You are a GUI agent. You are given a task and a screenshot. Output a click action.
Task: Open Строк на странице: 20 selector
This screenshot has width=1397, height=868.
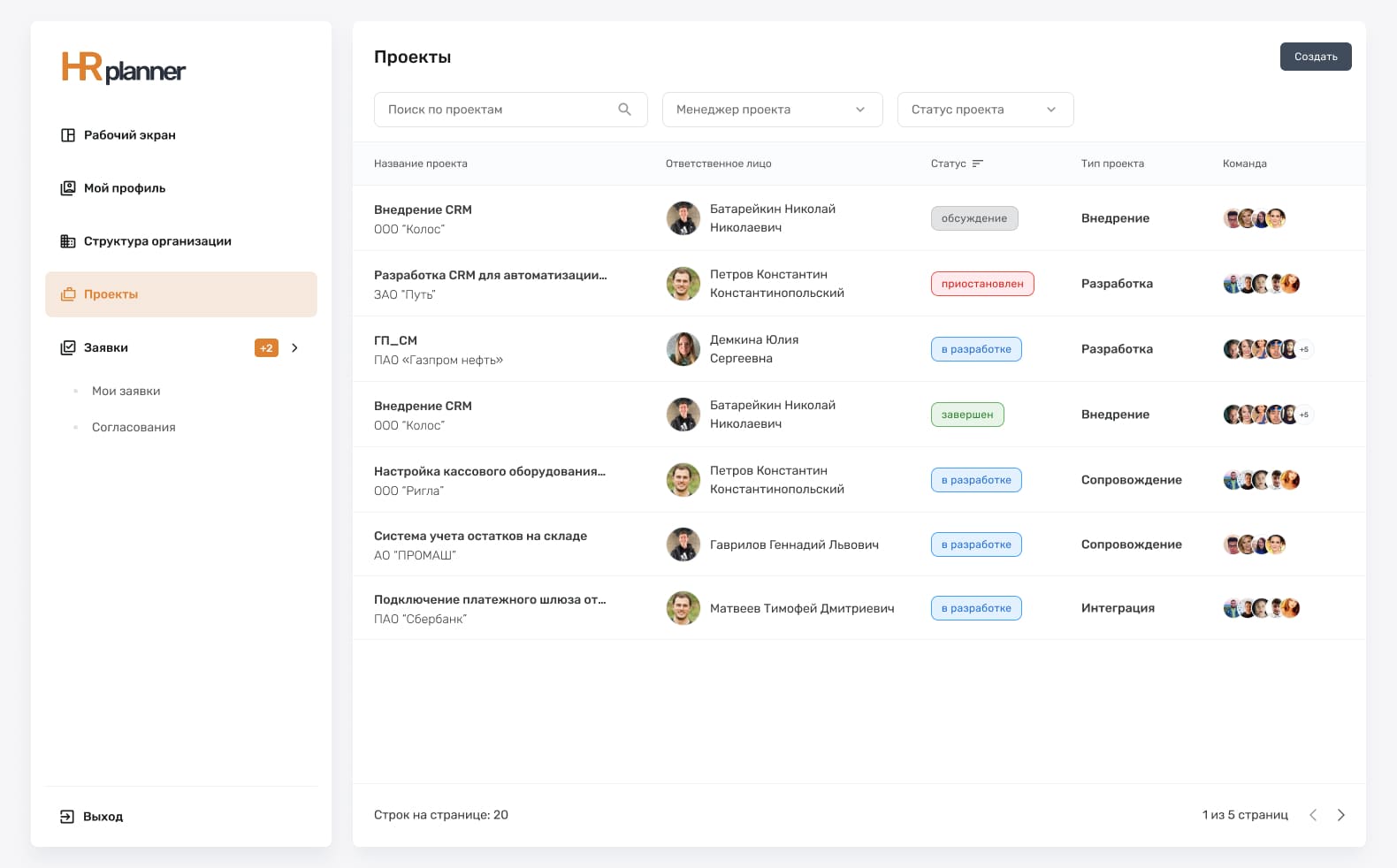[441, 815]
